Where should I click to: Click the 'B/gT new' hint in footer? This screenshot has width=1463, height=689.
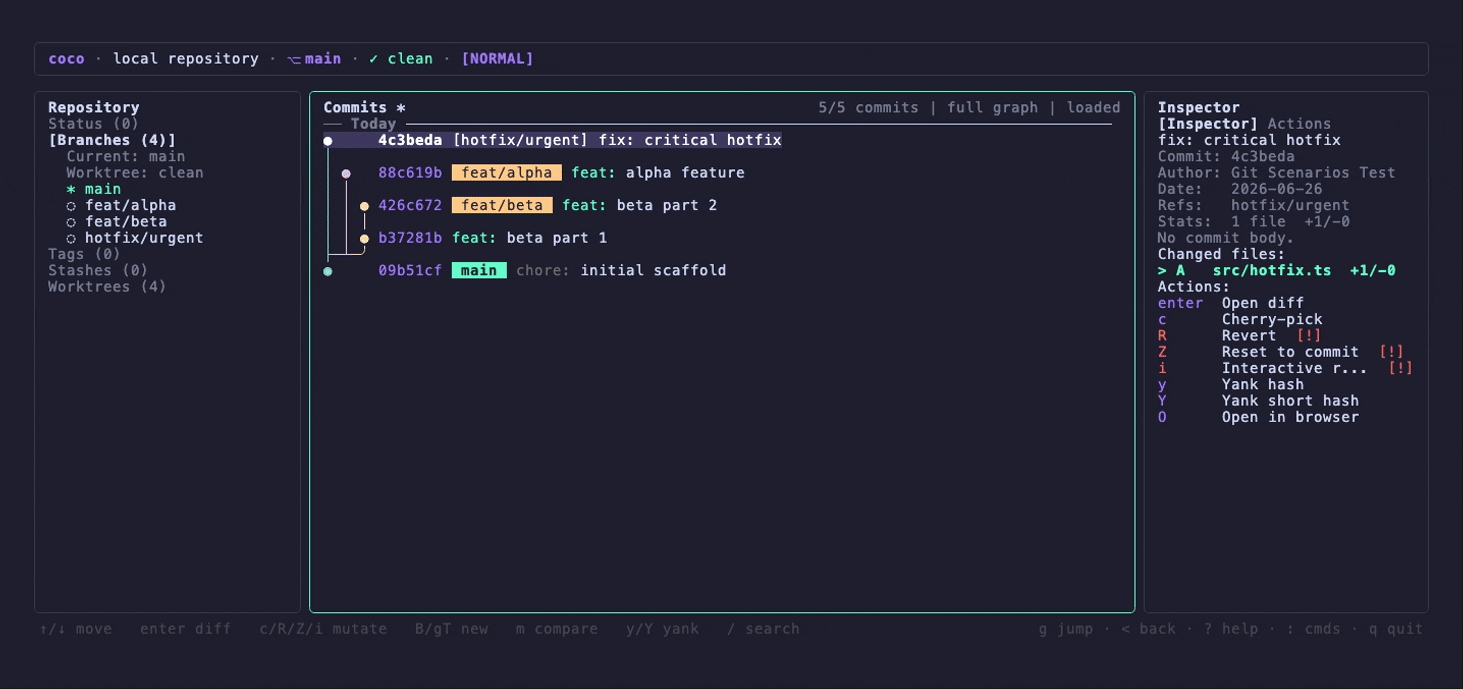tap(451, 629)
